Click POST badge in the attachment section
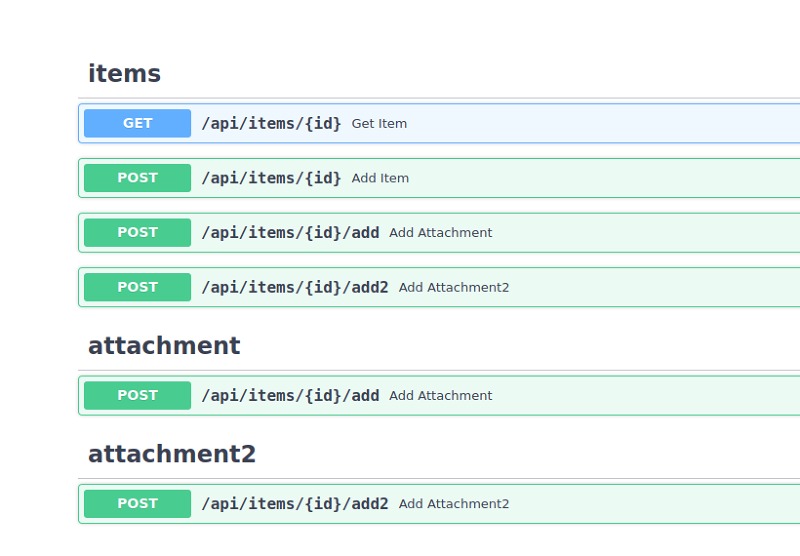800x556 pixels. [137, 395]
